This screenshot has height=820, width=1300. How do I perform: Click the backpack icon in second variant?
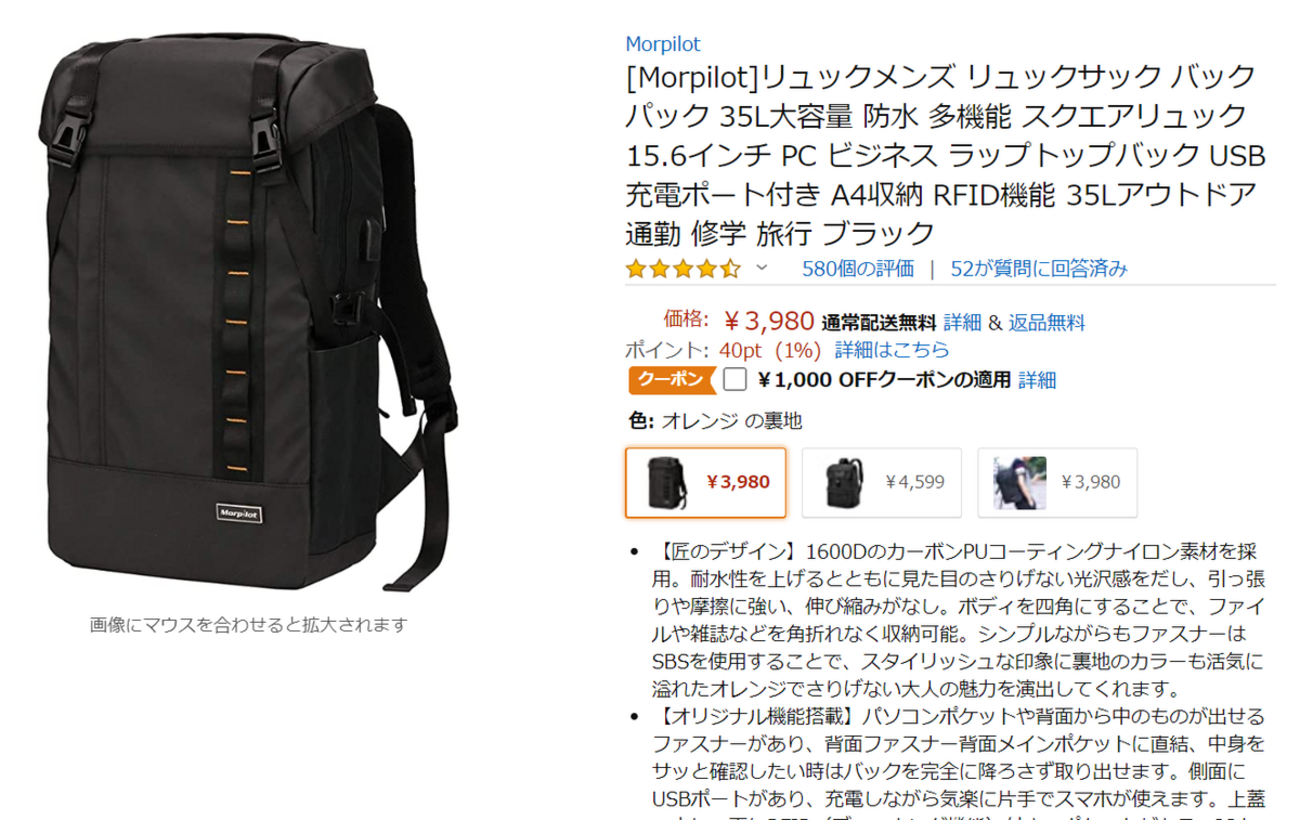(x=843, y=482)
